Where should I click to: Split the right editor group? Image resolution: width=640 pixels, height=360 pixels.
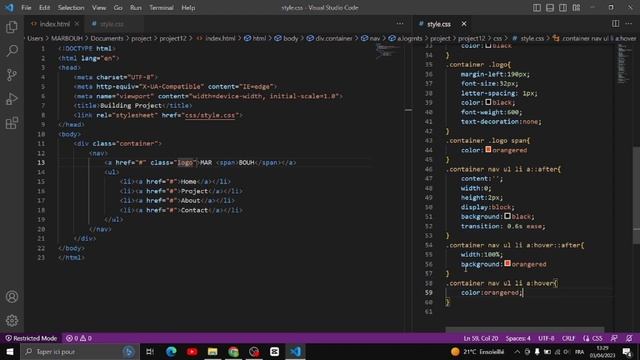coord(615,24)
